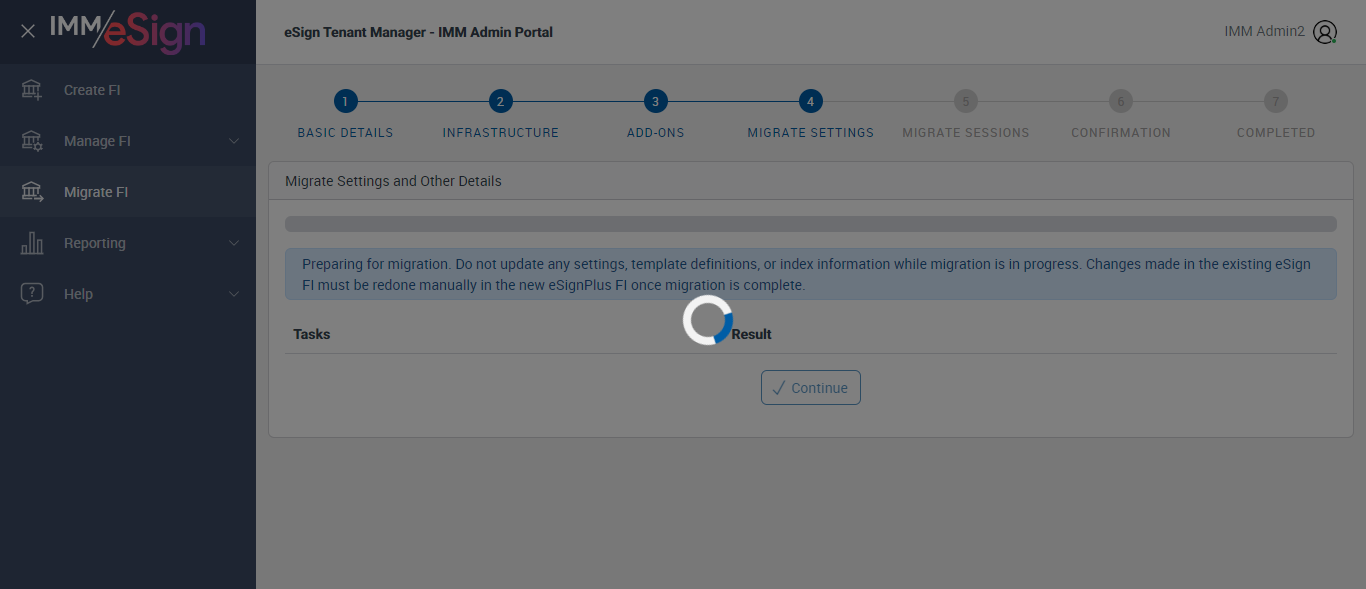The width and height of the screenshot is (1366, 589).
Task: Expand the Reporting chevron
Action: point(234,243)
